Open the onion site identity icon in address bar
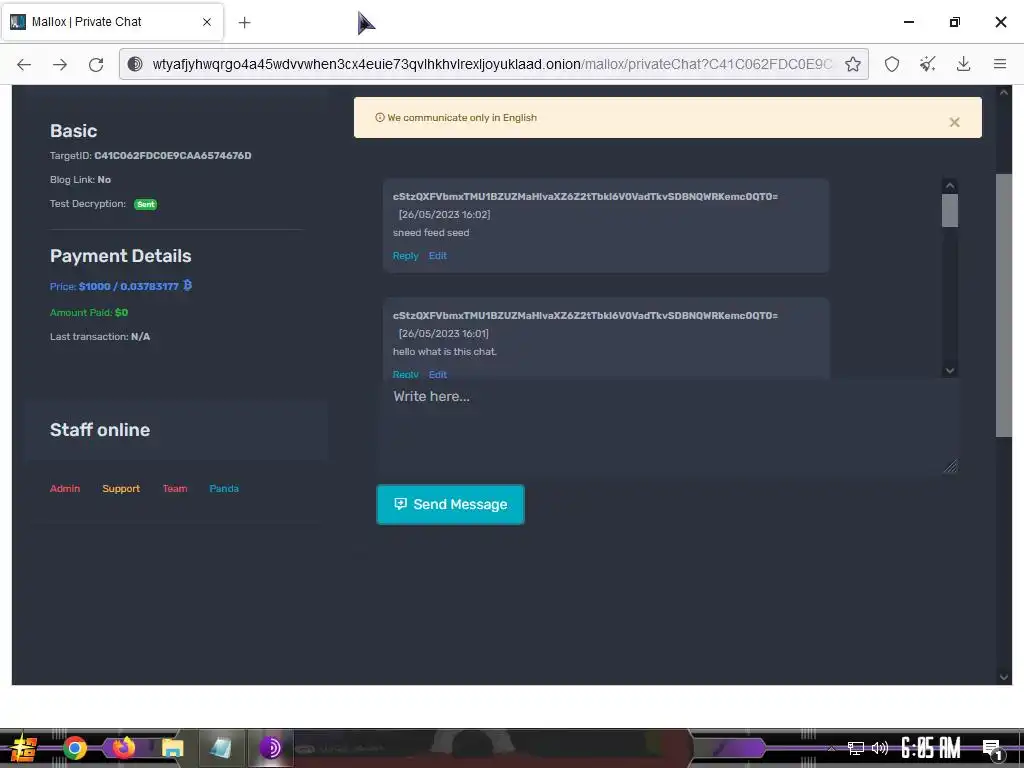 tap(135, 64)
